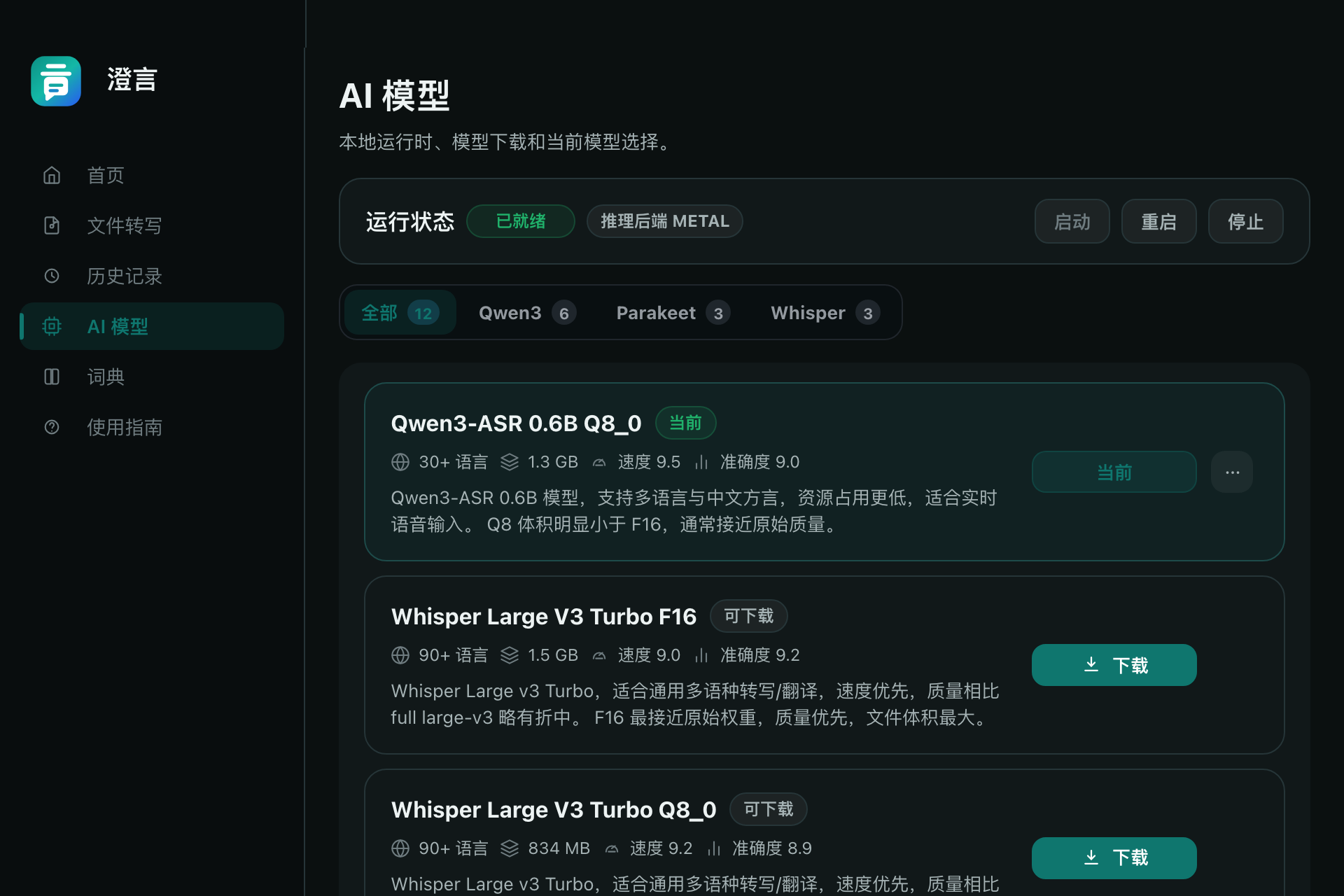Click the accuracy bars icon in Whisper Turbo F16 card

[x=701, y=655]
